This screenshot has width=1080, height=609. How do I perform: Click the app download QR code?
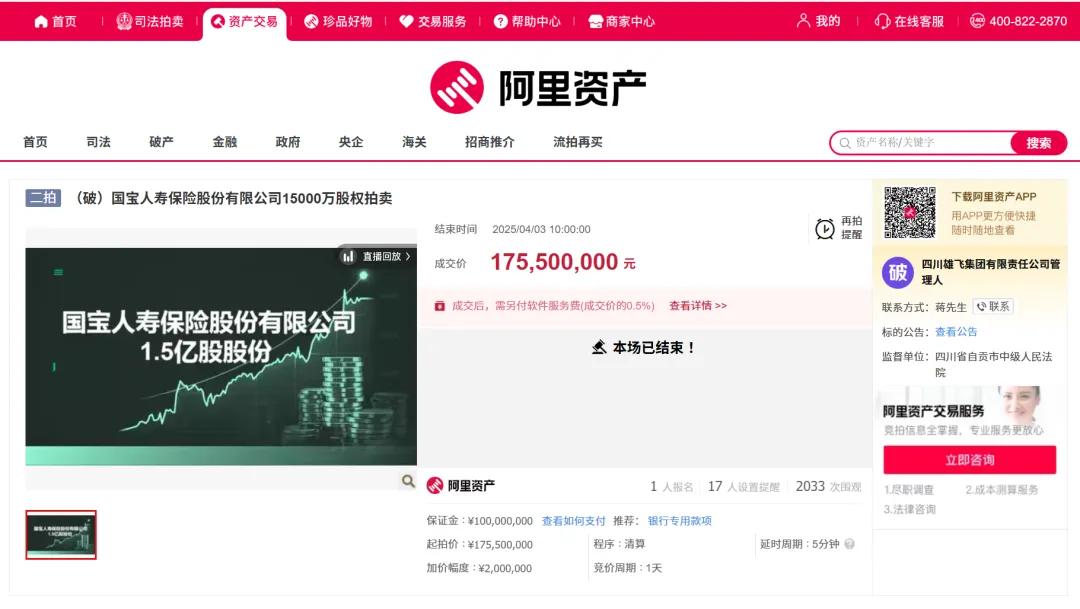[910, 212]
